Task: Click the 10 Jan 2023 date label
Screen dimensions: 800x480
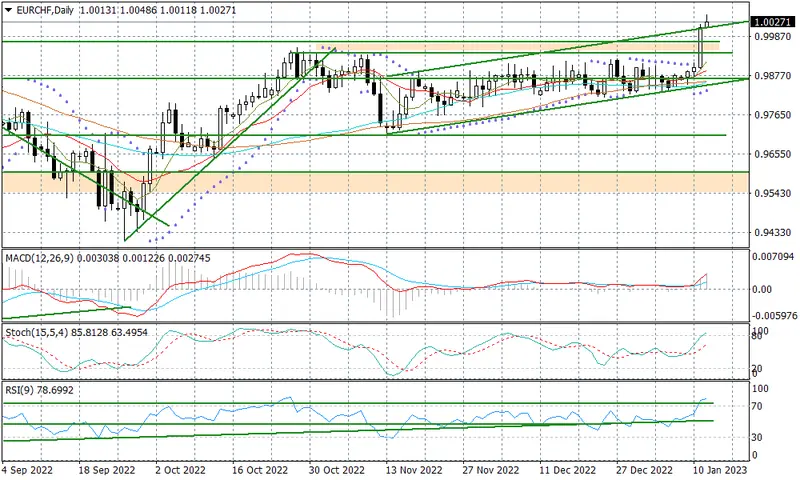Action: point(720,470)
